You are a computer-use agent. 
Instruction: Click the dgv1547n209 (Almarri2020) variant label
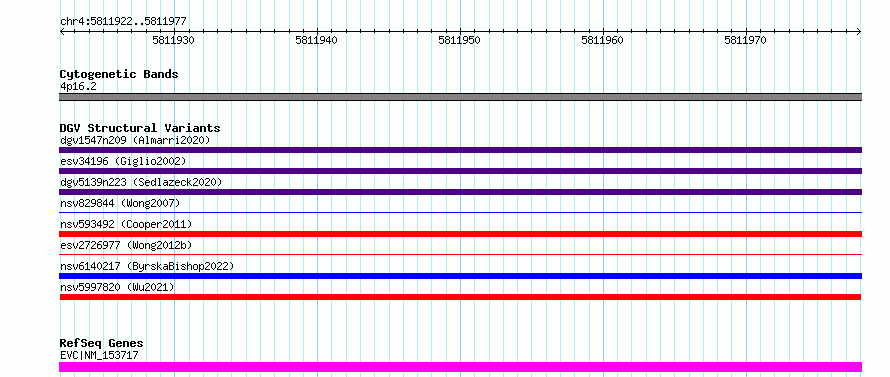pos(135,140)
